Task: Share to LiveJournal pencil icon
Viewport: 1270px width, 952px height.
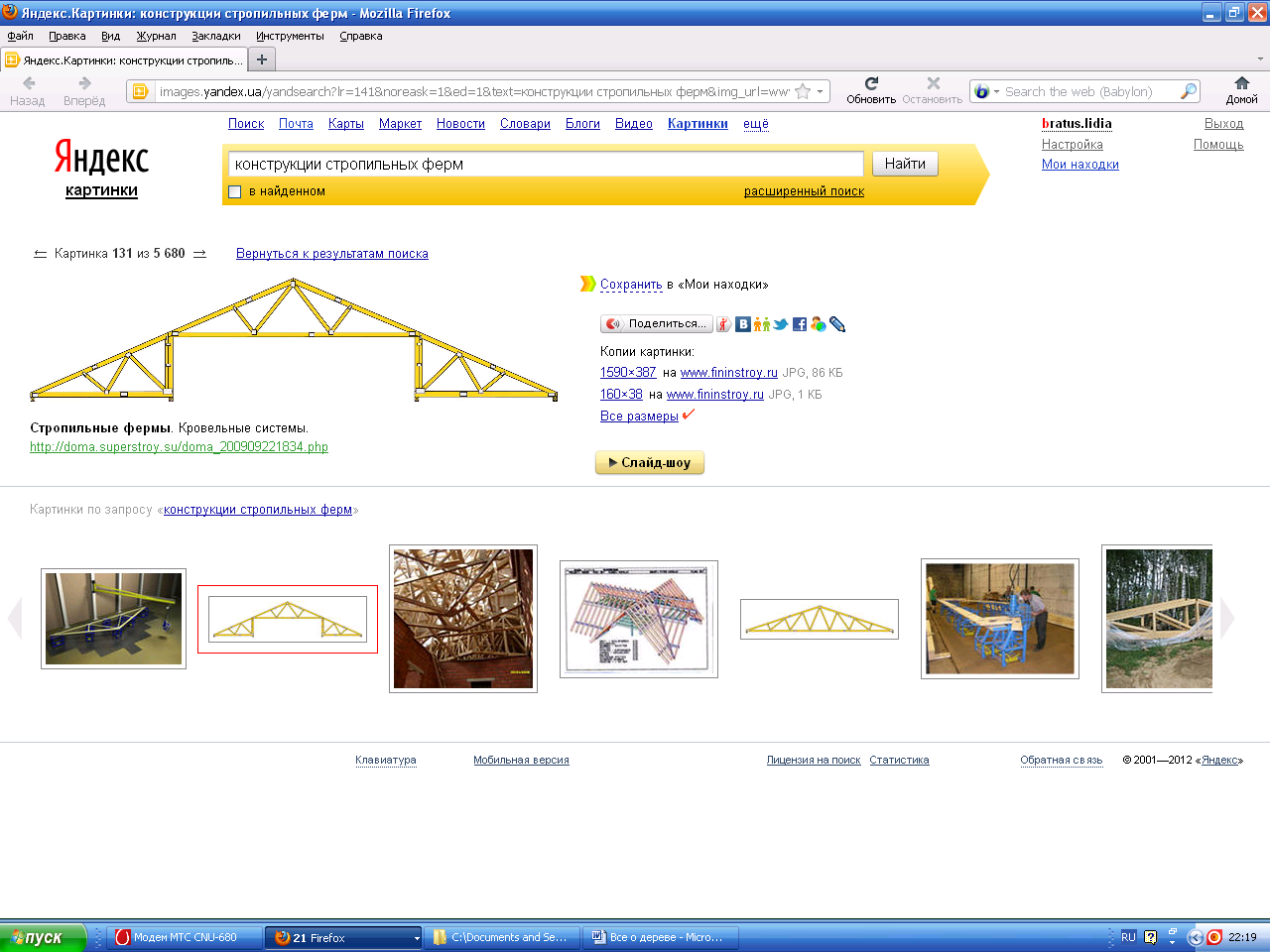Action: 836,324
